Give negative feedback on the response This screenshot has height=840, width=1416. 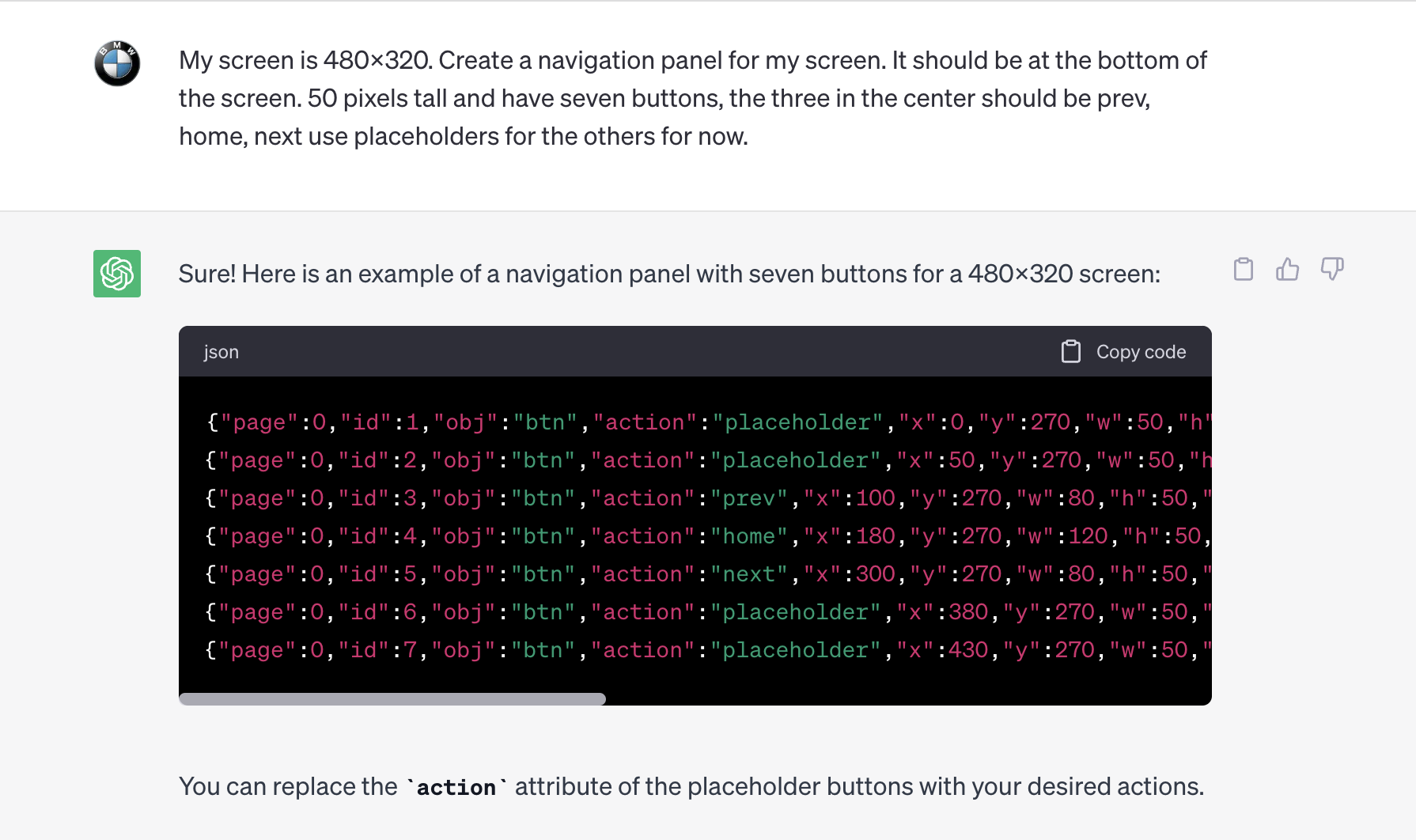pos(1332,269)
